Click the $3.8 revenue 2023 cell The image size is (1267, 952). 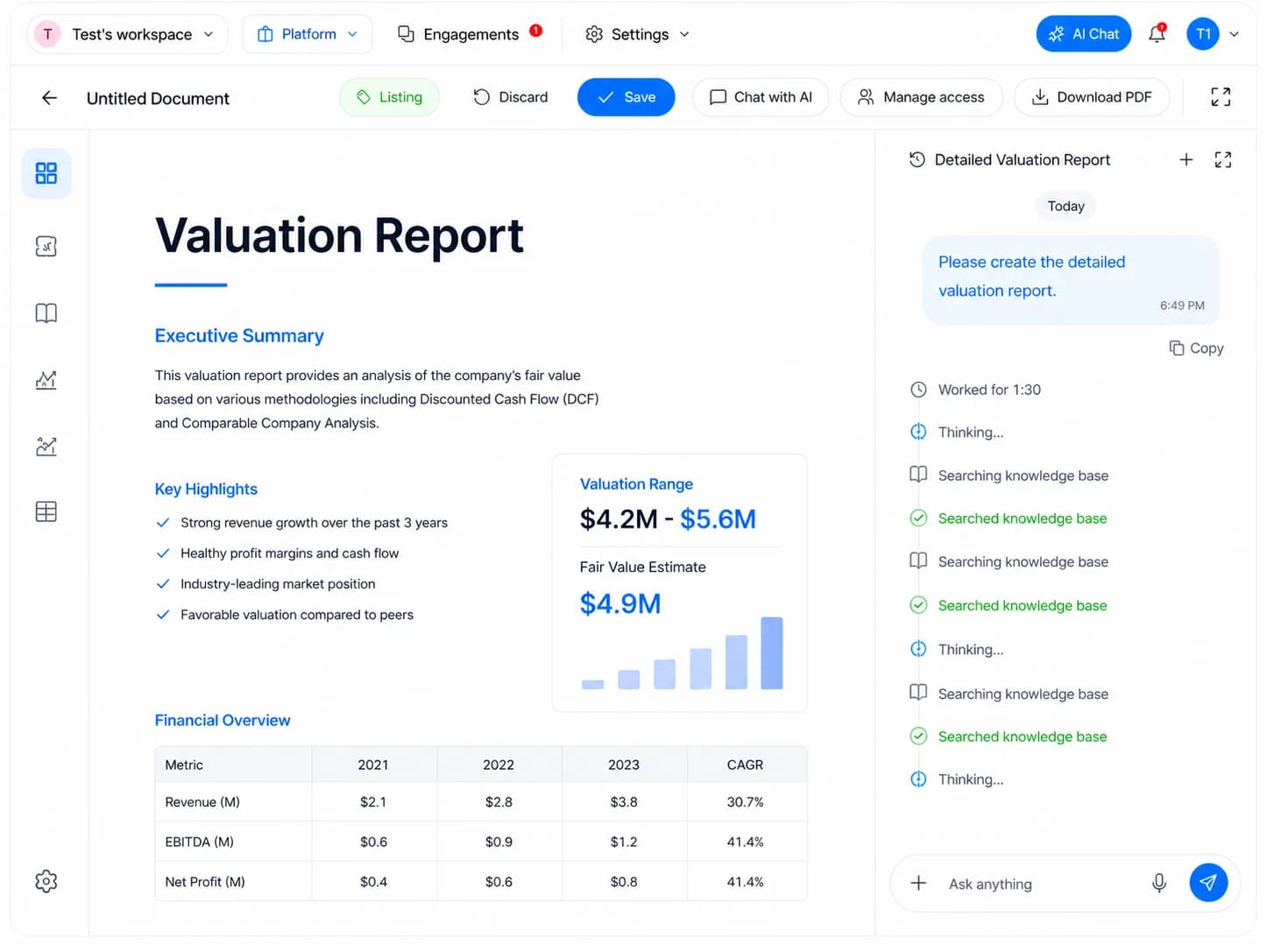(x=624, y=803)
